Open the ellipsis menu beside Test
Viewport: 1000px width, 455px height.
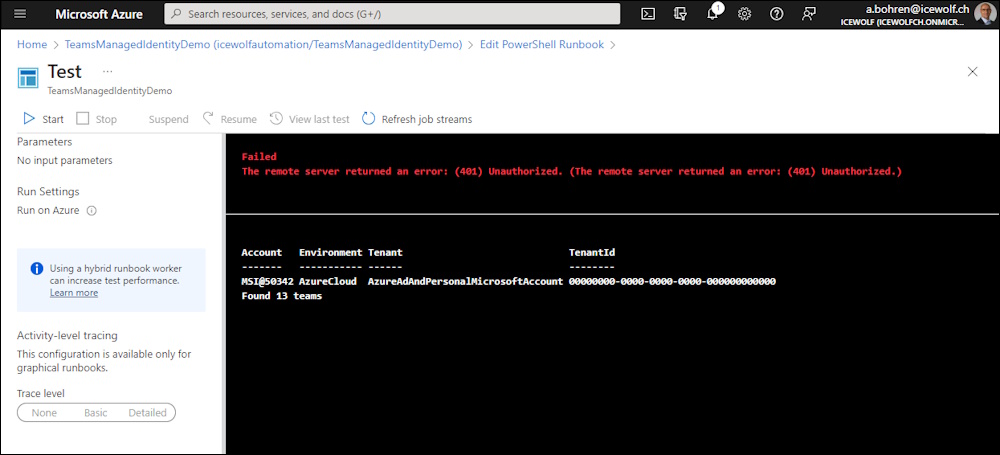tap(107, 71)
